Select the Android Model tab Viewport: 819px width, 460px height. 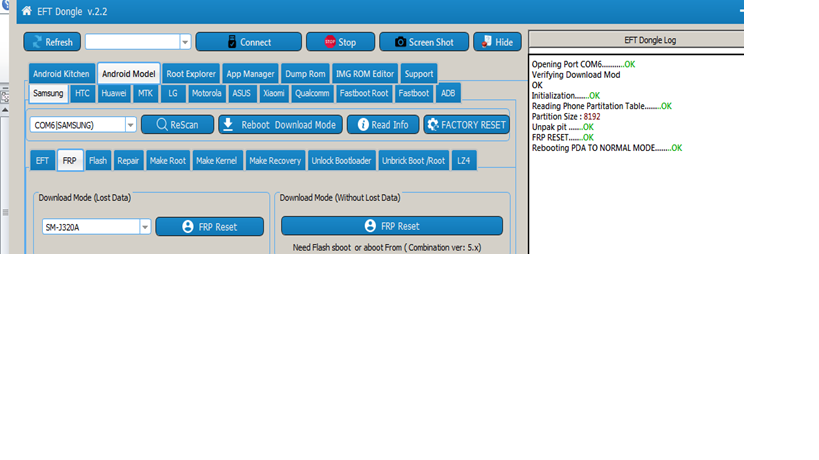click(128, 74)
